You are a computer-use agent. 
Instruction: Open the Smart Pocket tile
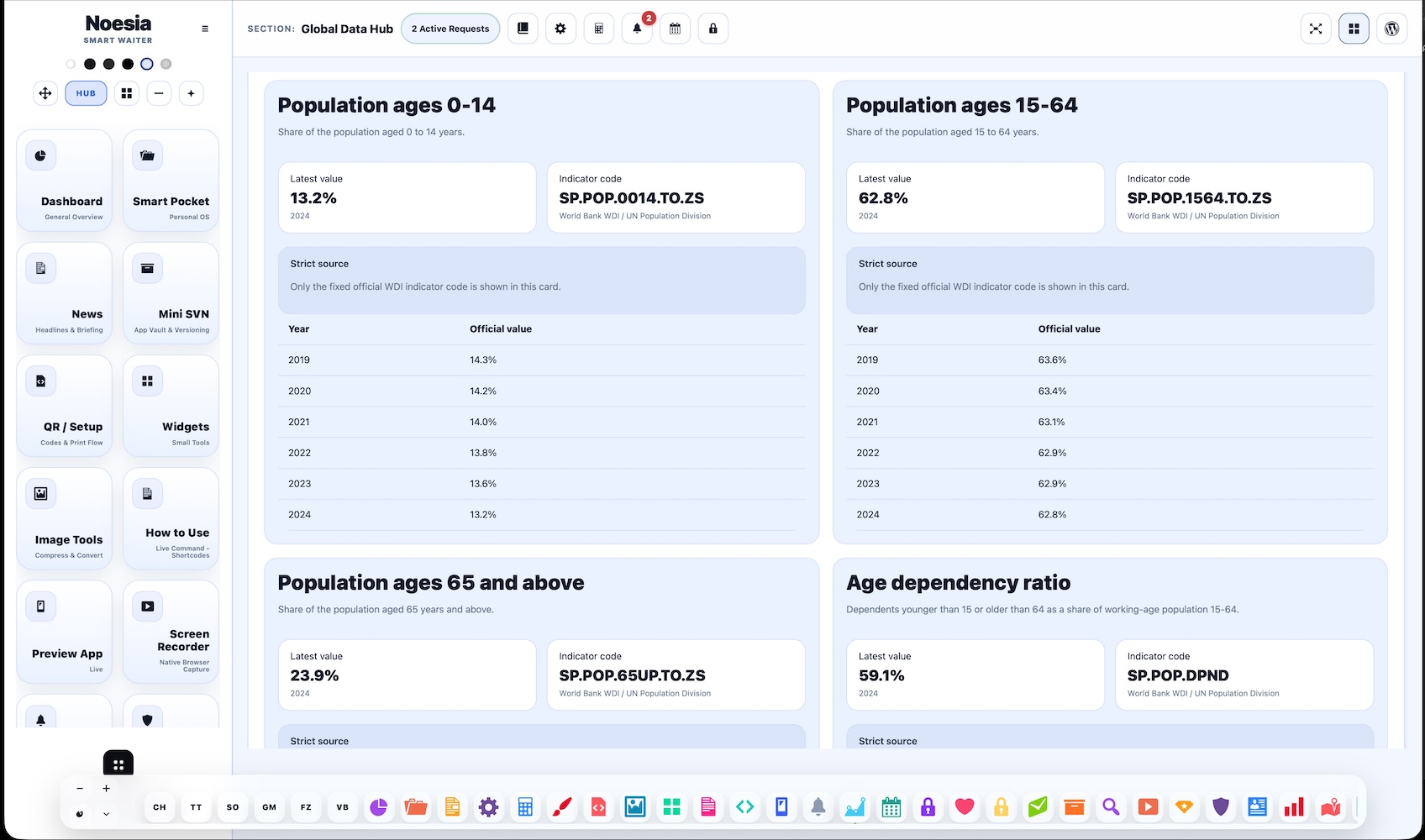171,181
